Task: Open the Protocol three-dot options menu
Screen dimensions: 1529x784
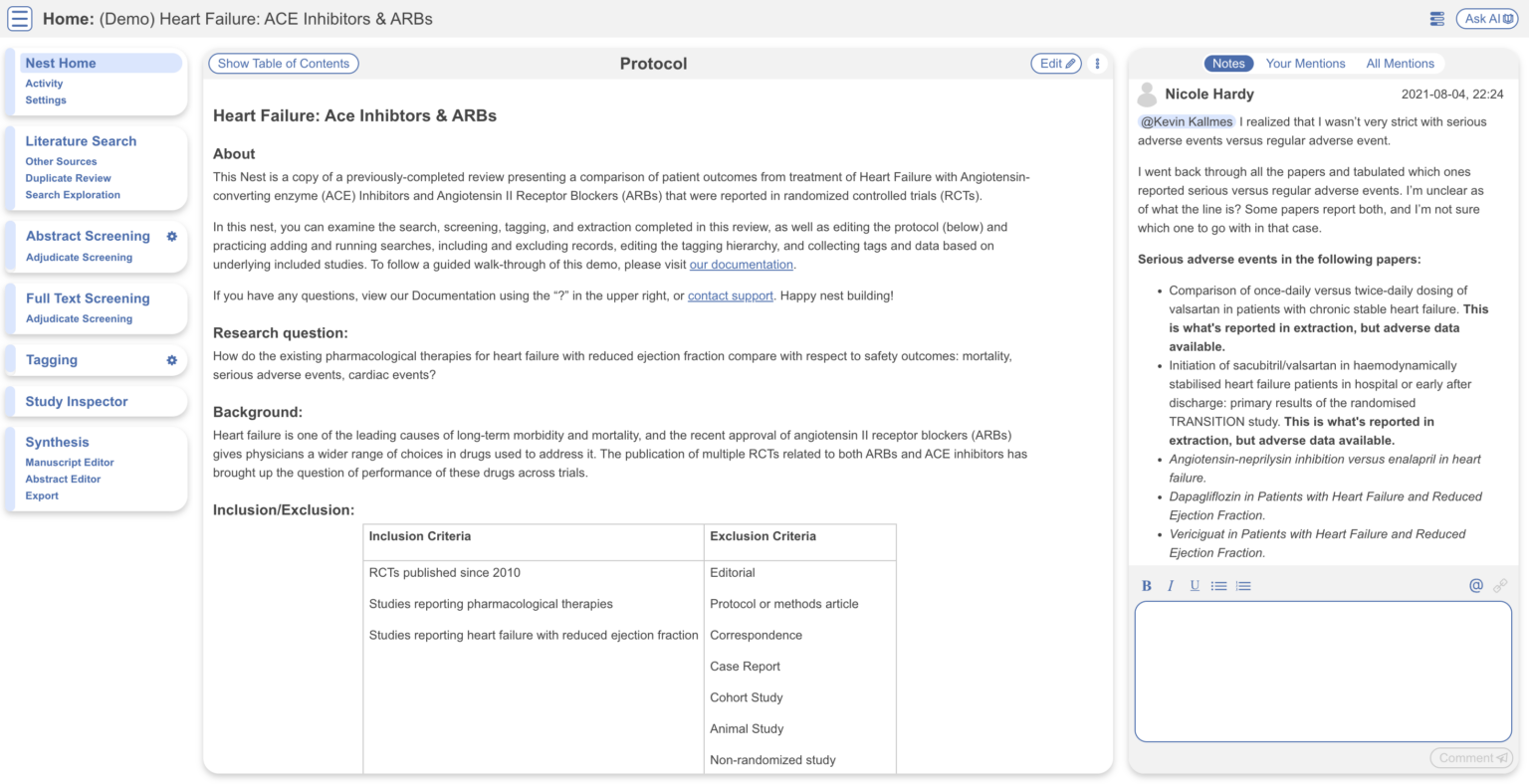Action: (x=1097, y=64)
